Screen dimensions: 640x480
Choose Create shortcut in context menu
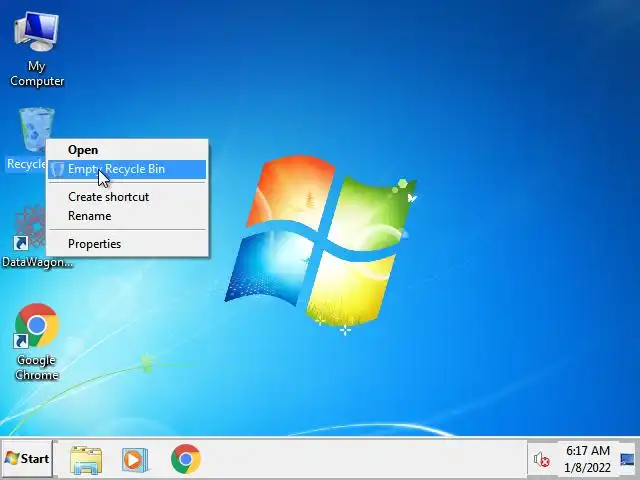(x=127, y=197)
